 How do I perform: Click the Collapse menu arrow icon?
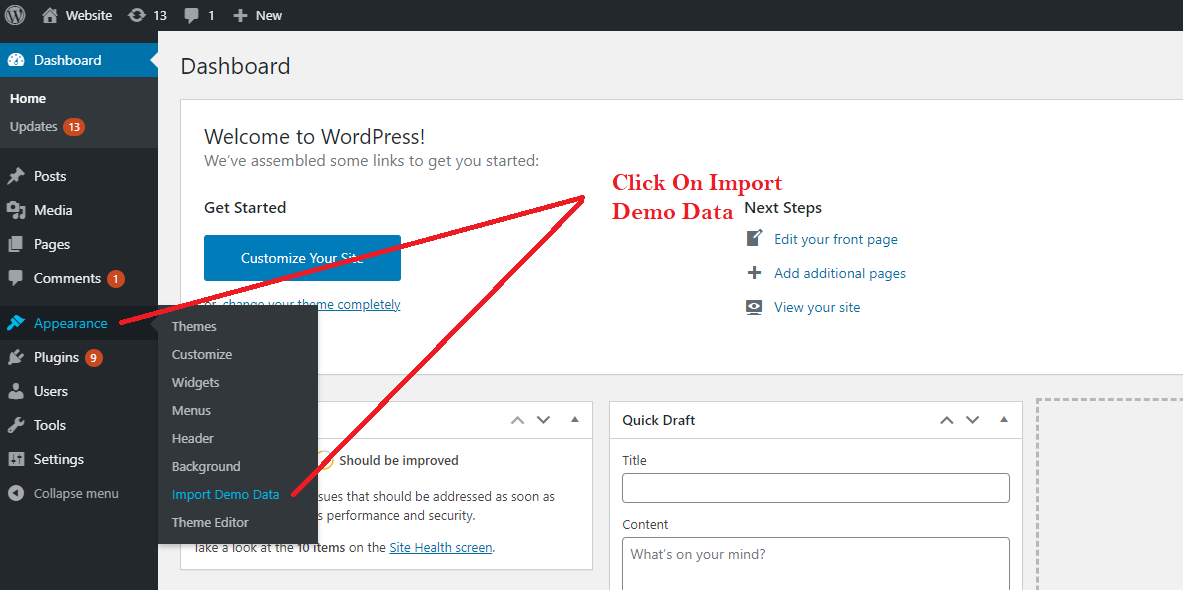(16, 493)
